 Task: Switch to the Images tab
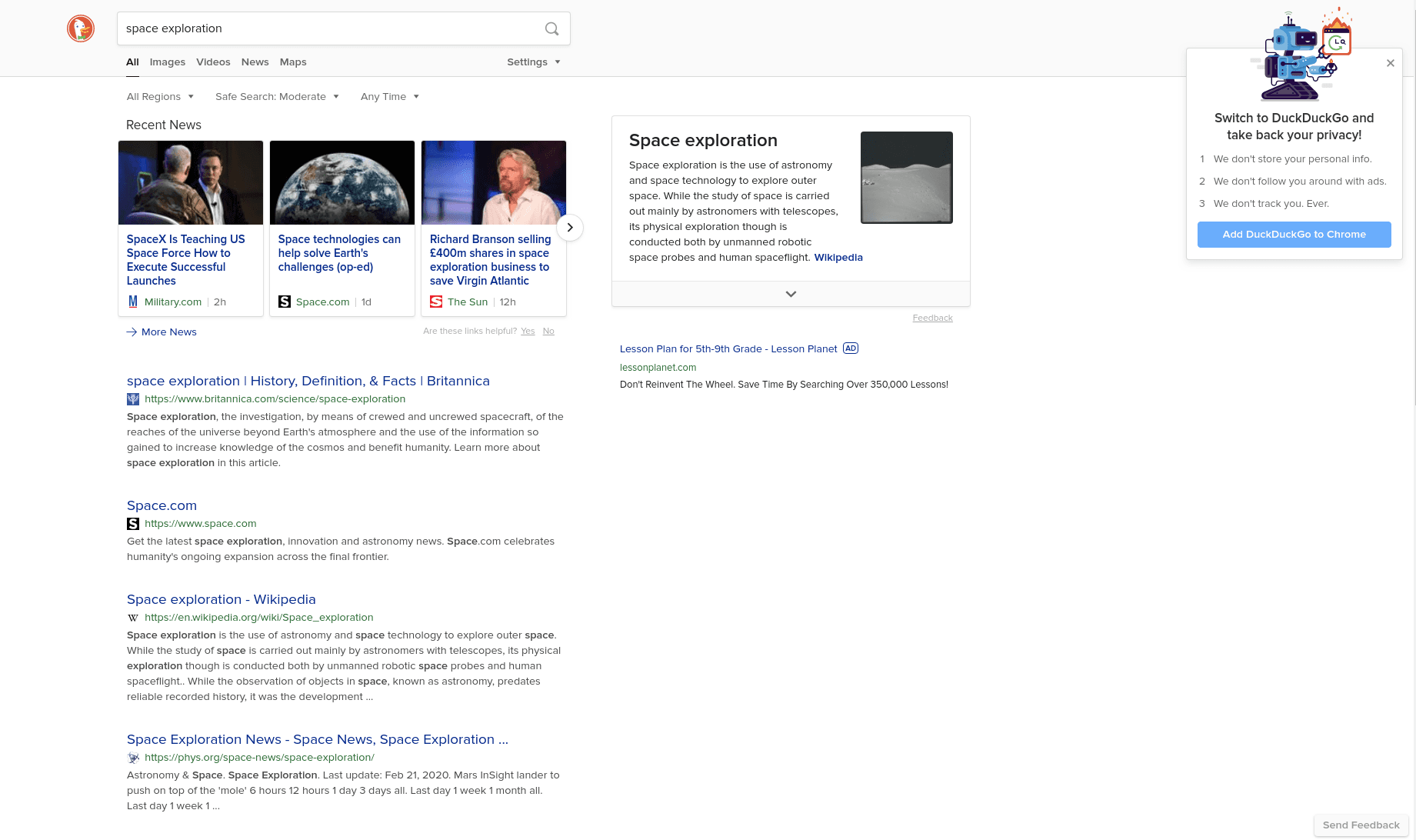(167, 62)
